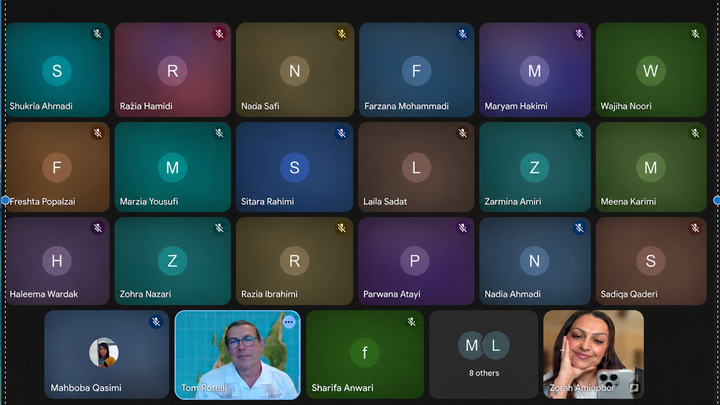Click muted mic icon on Marzia Yousufi tile
This screenshot has width=720, height=405.
(x=219, y=133)
